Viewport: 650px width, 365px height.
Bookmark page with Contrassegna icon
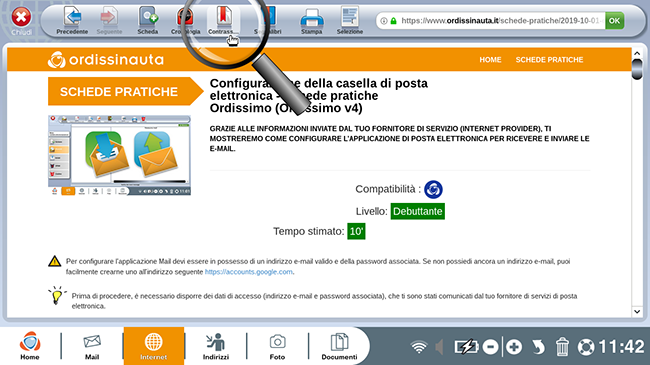coord(224,20)
